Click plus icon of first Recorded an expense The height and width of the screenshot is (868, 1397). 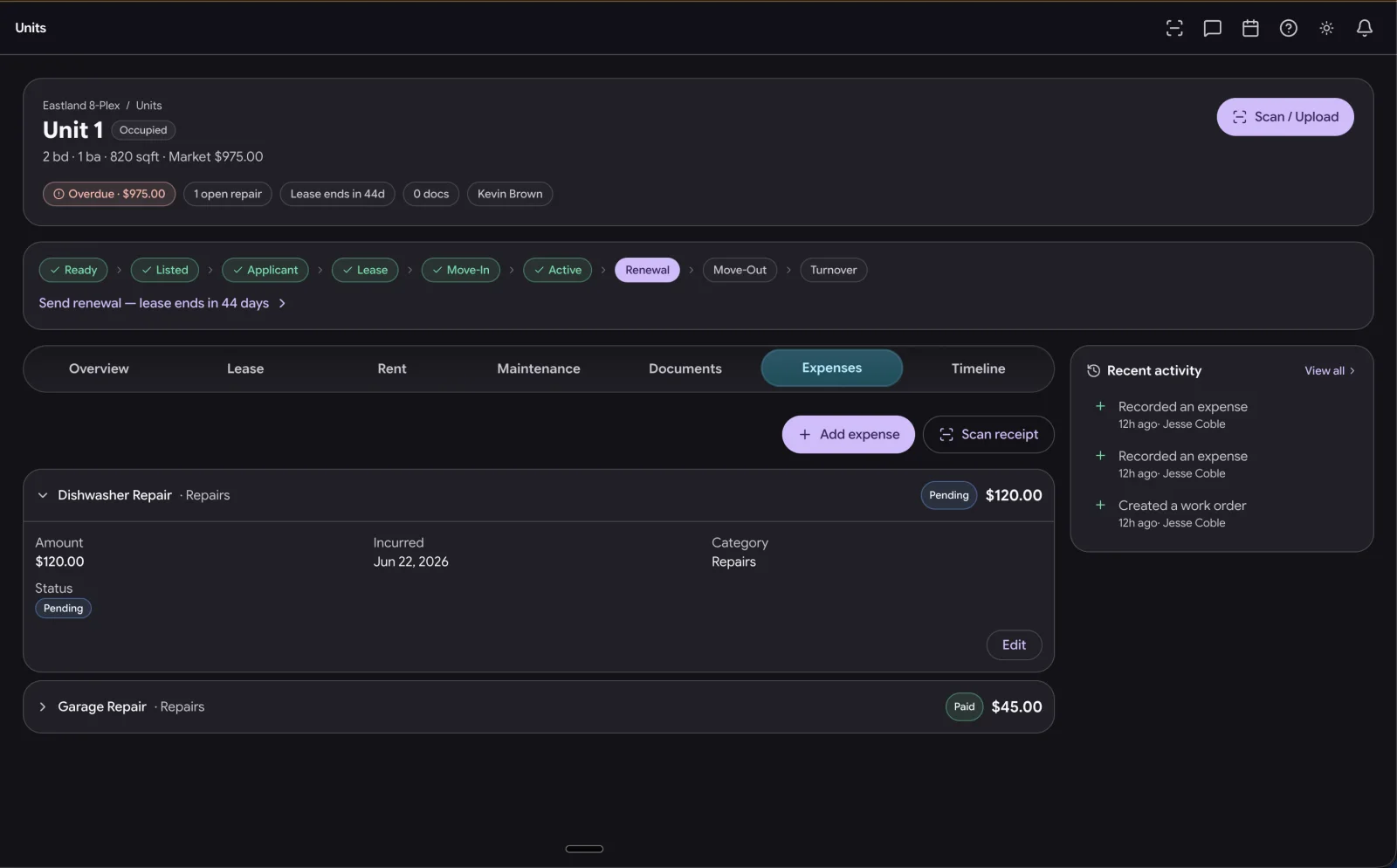[1100, 406]
